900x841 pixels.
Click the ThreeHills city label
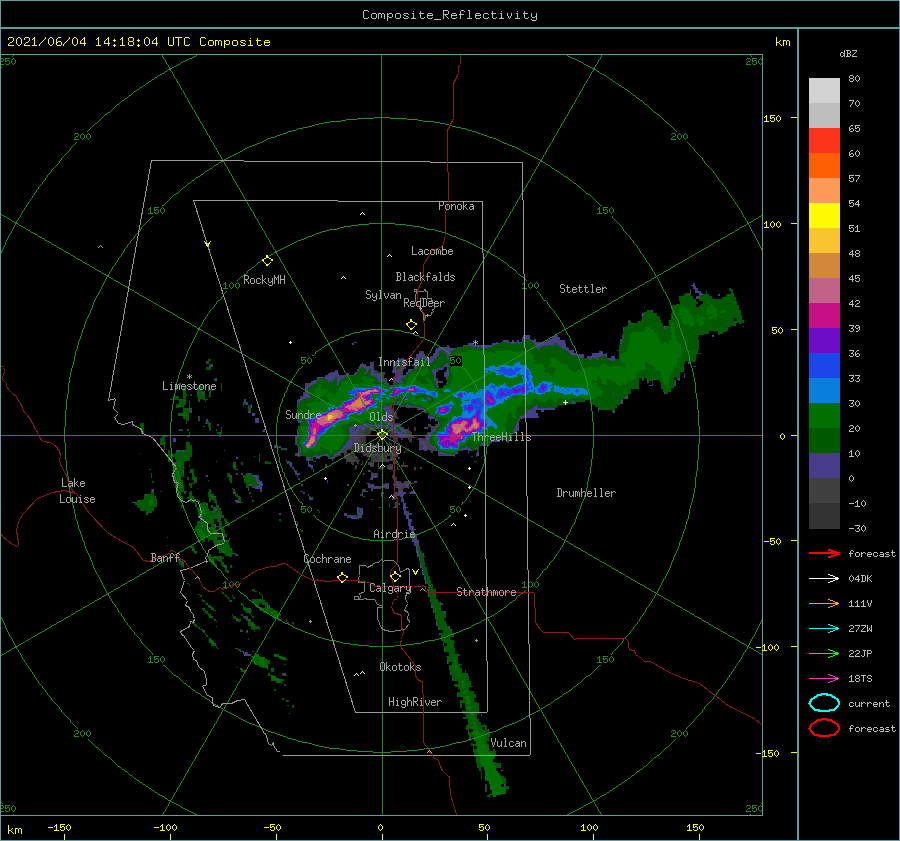(502, 437)
